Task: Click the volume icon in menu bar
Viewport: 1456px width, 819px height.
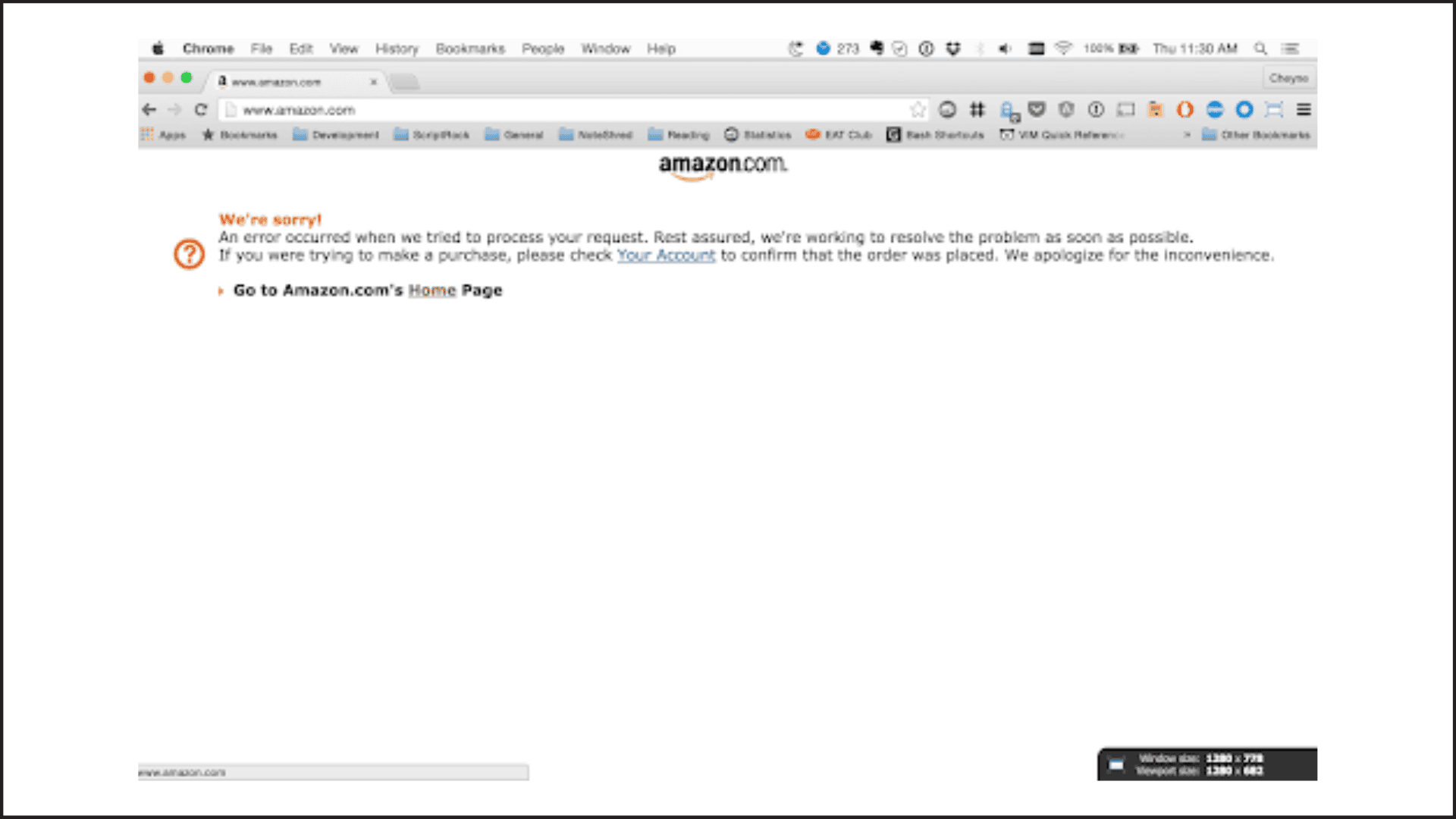Action: click(x=1005, y=49)
